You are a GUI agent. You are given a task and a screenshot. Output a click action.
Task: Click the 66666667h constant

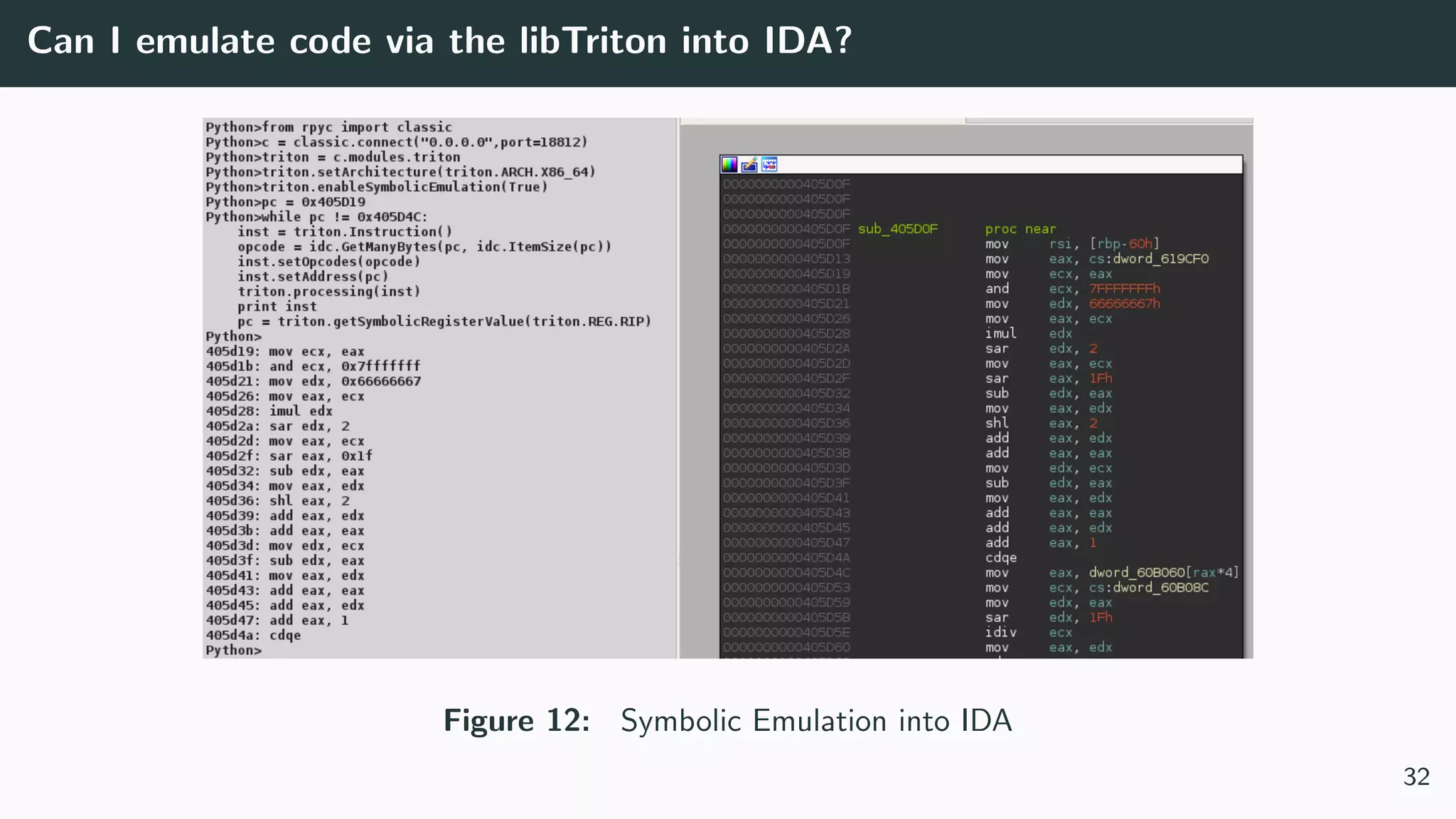click(x=1125, y=304)
